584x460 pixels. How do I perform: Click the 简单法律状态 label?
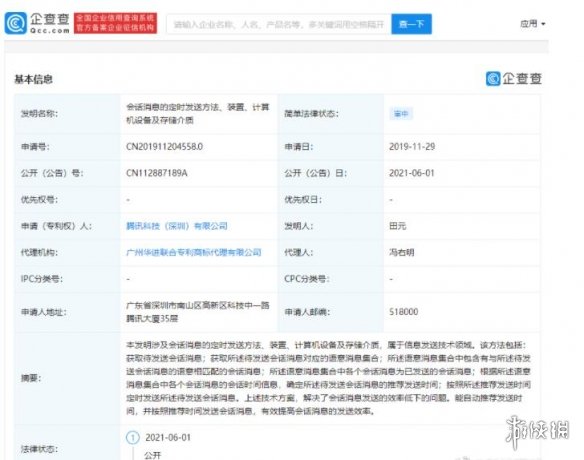(311, 114)
